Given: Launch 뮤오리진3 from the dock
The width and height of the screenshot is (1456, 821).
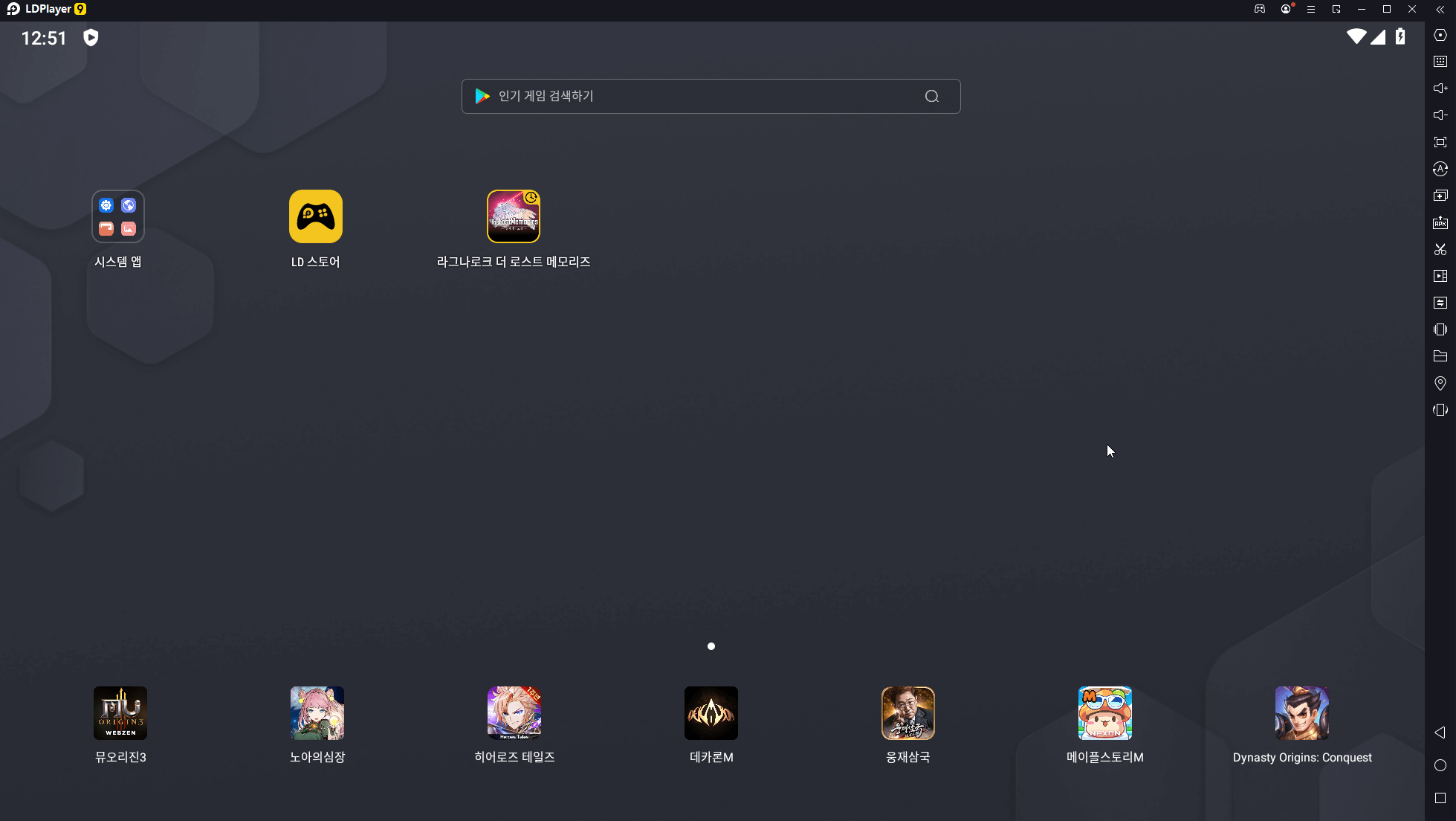Looking at the screenshot, I should (x=120, y=713).
